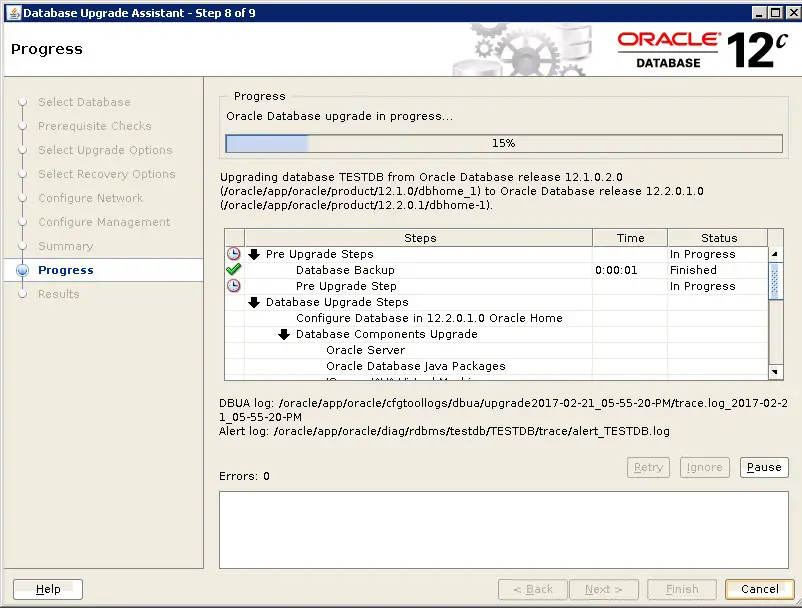Click the Next button
This screenshot has height=608, width=802.
pos(604,589)
